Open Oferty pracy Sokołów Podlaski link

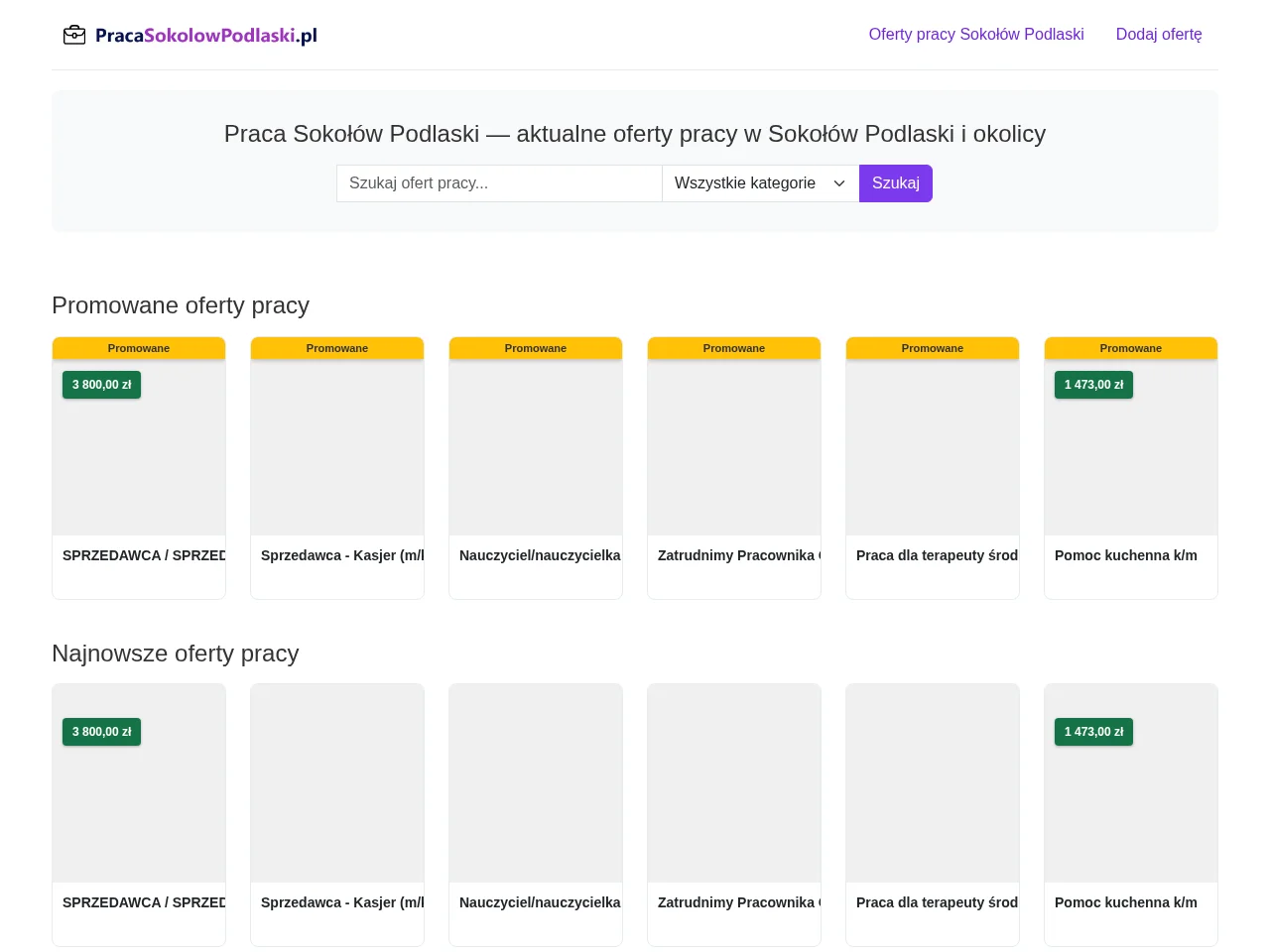point(976,35)
